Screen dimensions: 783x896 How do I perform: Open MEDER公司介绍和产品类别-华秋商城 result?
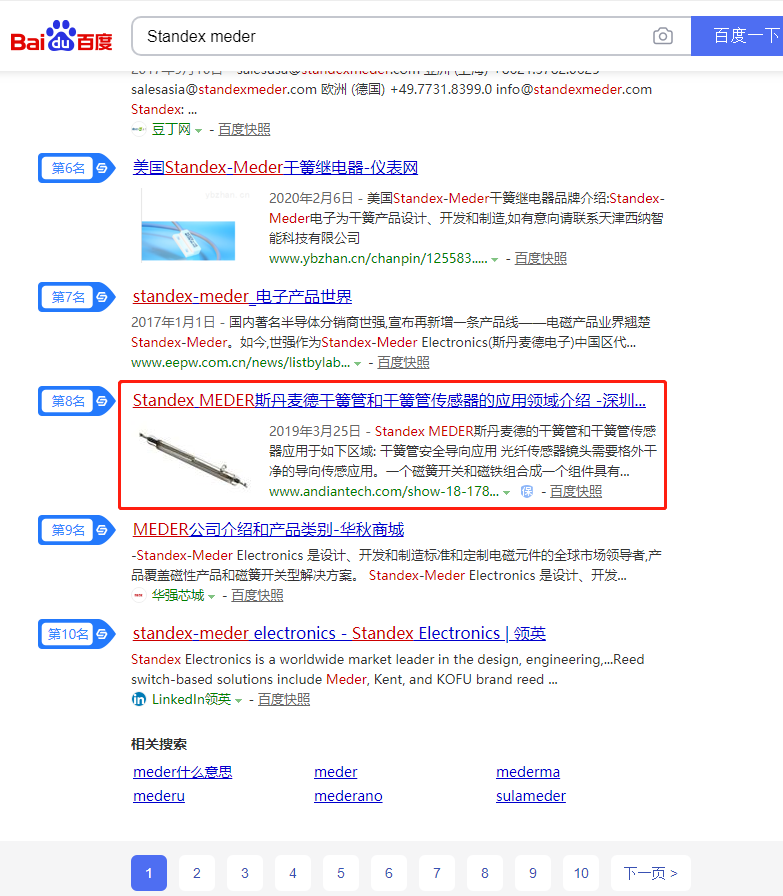(x=268, y=530)
